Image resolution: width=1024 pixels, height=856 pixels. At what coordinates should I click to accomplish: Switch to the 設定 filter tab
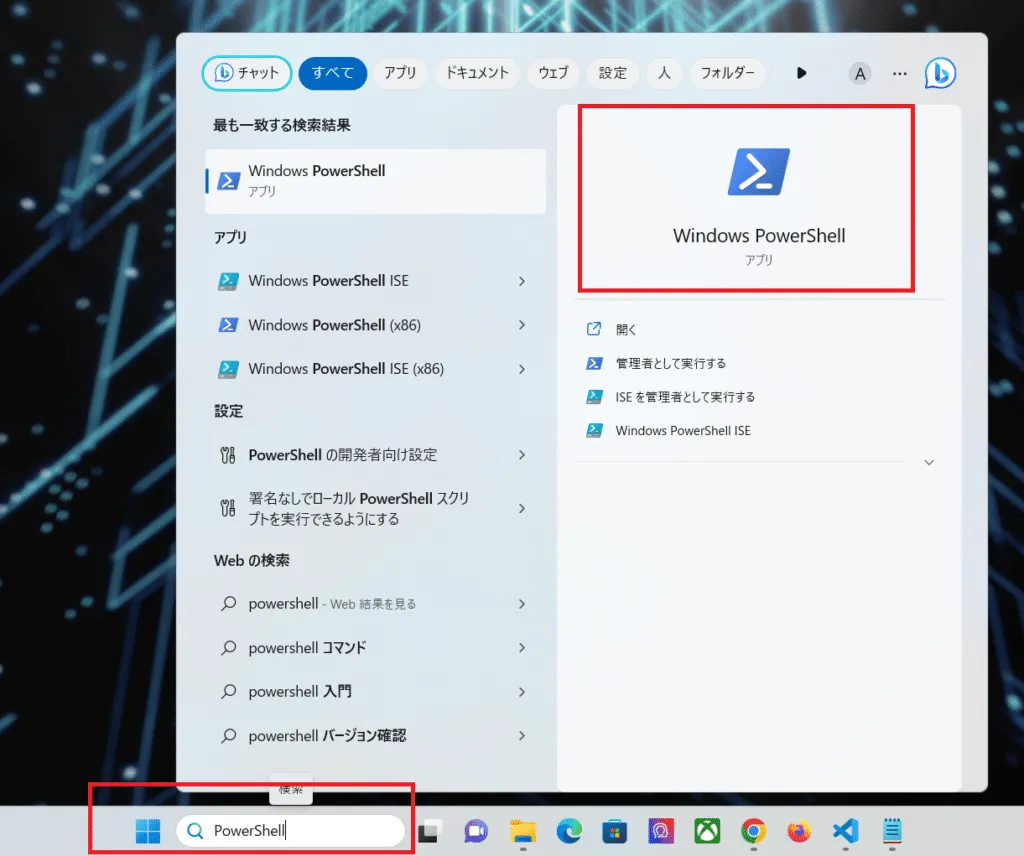(613, 72)
